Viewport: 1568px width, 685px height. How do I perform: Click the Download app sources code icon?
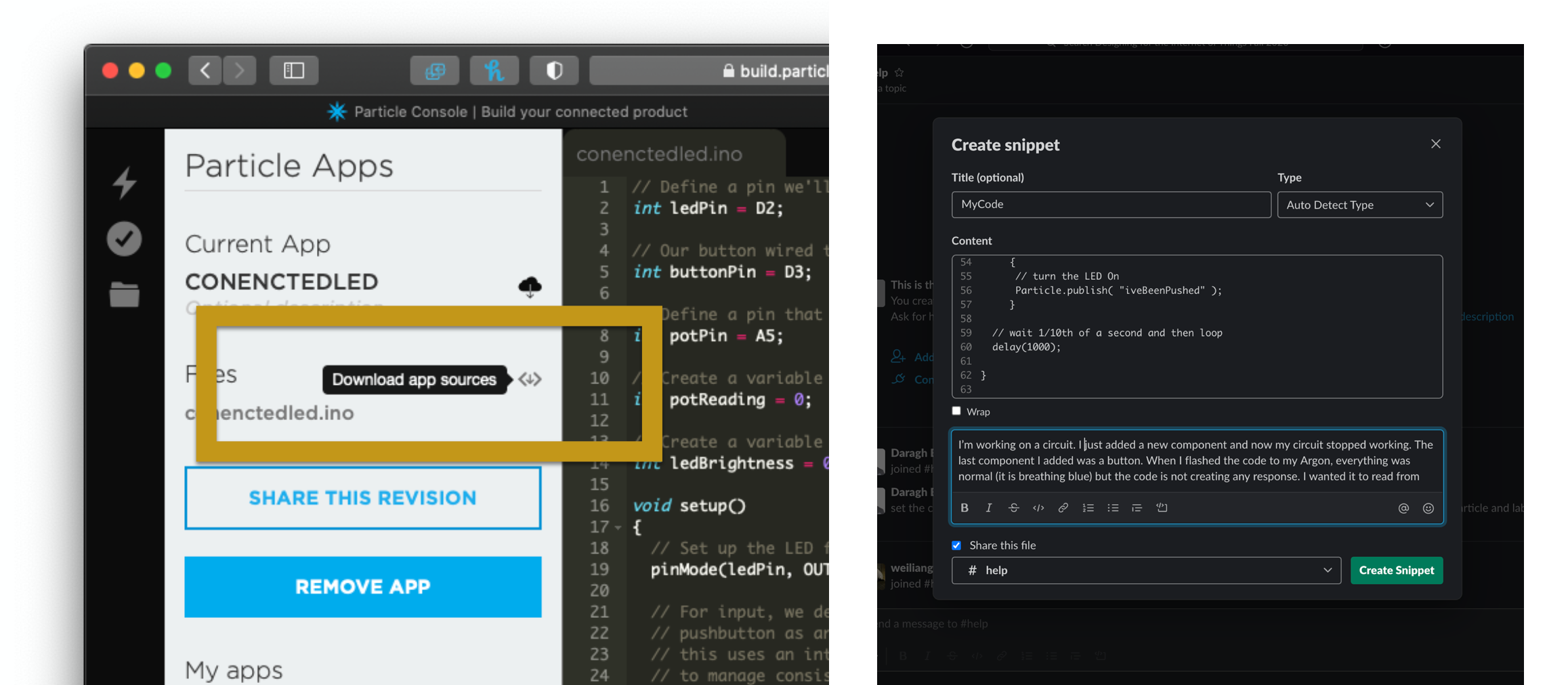(x=530, y=379)
